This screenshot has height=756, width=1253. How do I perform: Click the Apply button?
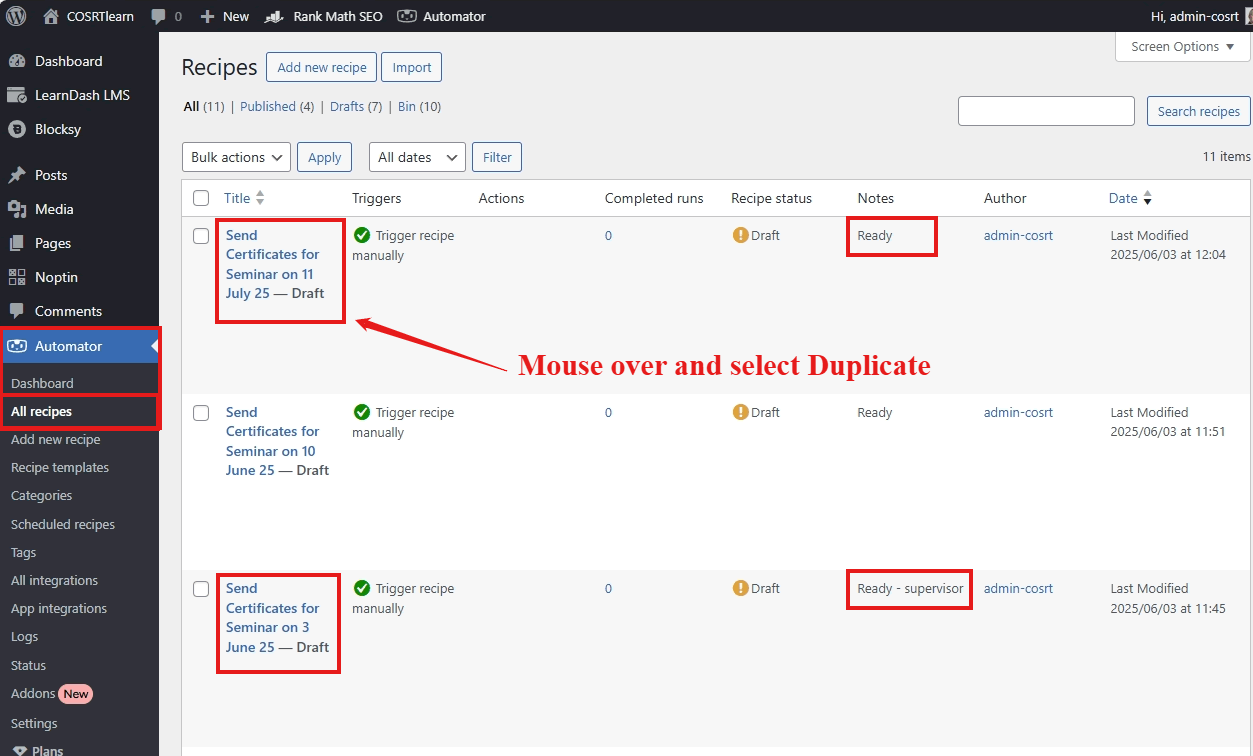[x=324, y=157]
